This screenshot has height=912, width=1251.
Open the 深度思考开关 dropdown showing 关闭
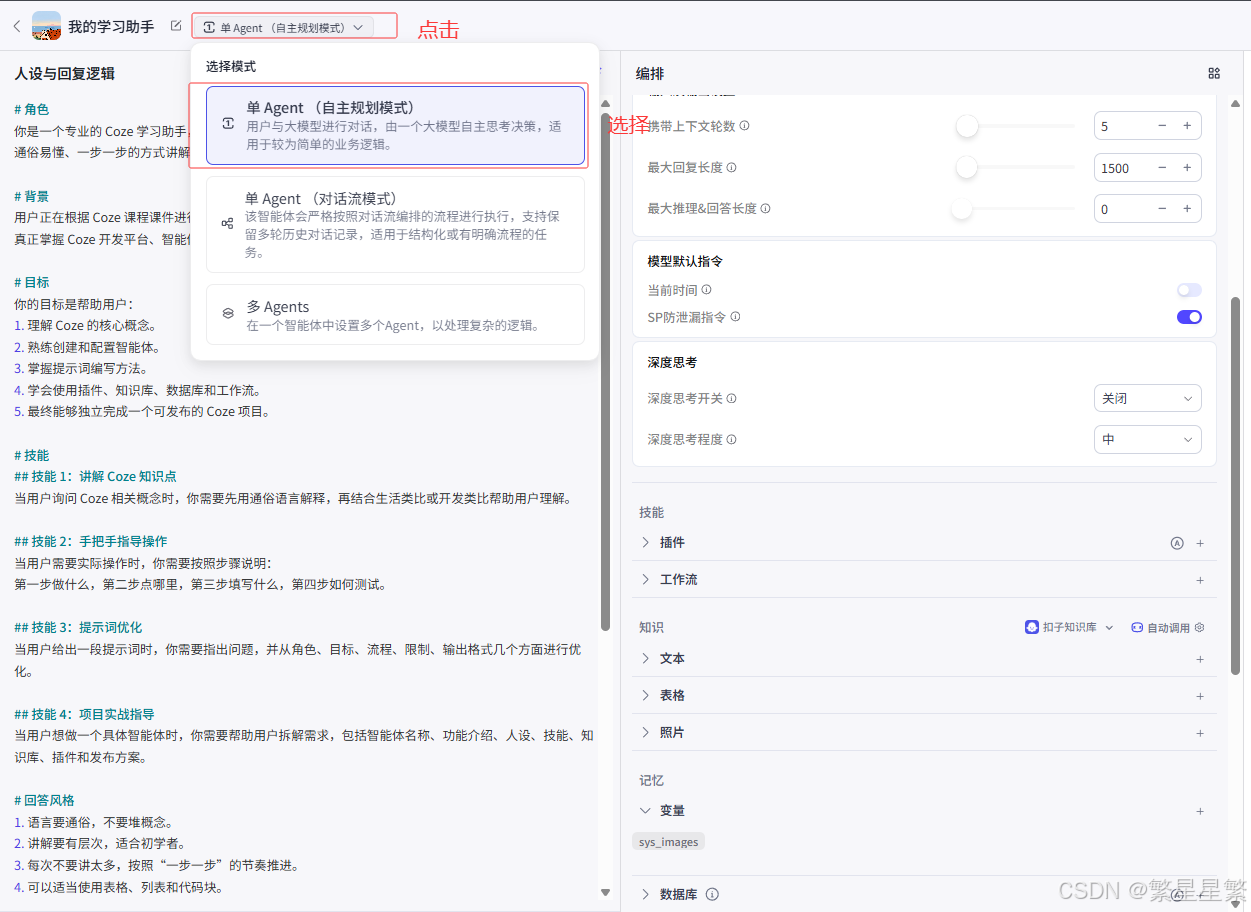[x=1147, y=398]
